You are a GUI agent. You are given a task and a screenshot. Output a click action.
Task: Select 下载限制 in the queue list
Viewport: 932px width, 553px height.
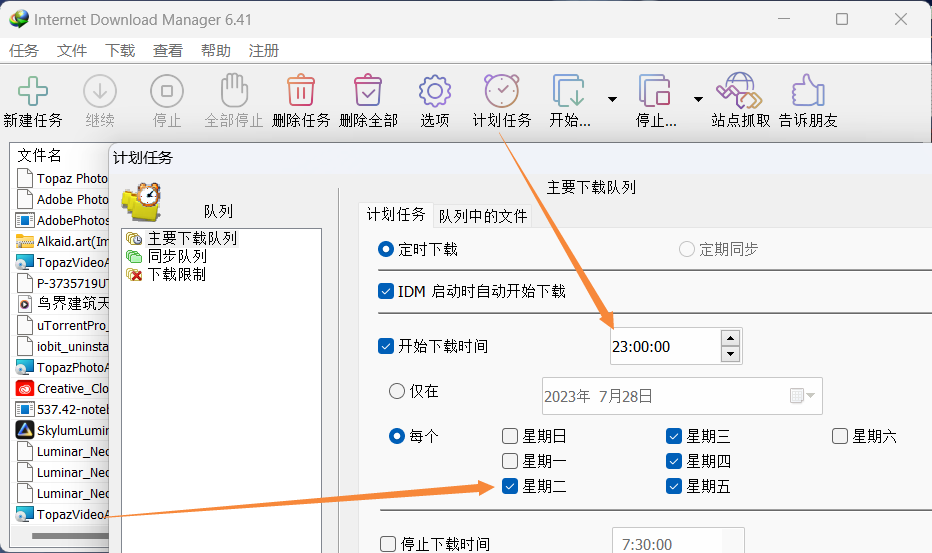[x=177, y=274]
